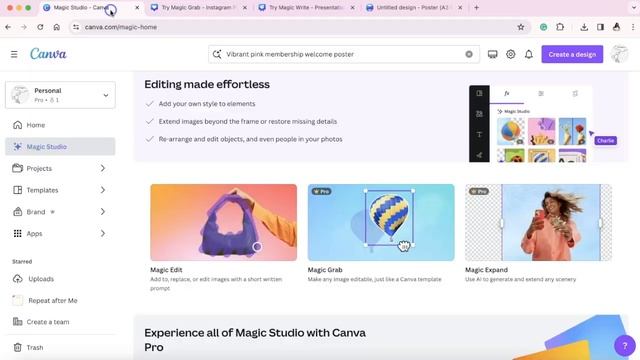The image size is (640, 360).
Task: Click 'Re-arrange and edit objects' text
Action: (251, 139)
